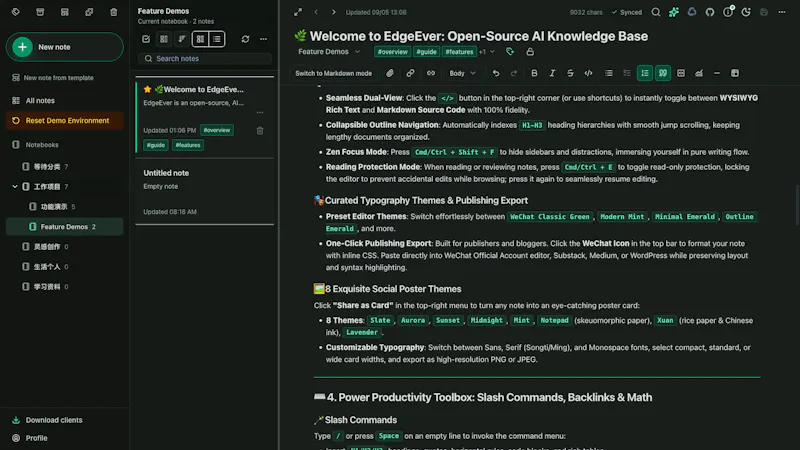
Task: Select the Feature Demos notebook in the tree
Action: tap(65, 227)
